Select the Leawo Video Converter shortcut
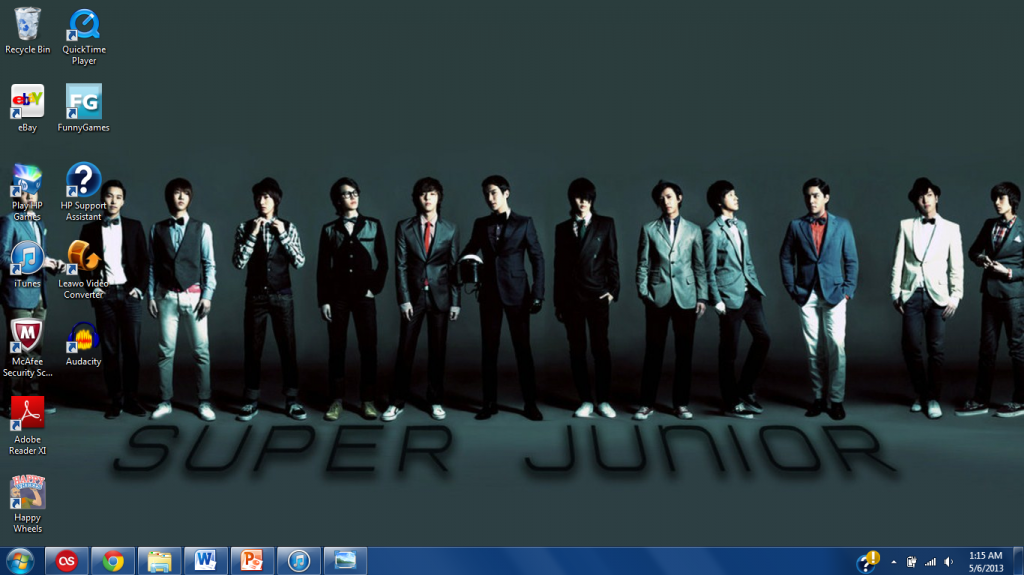Image resolution: width=1024 pixels, height=575 pixels. [x=84, y=270]
